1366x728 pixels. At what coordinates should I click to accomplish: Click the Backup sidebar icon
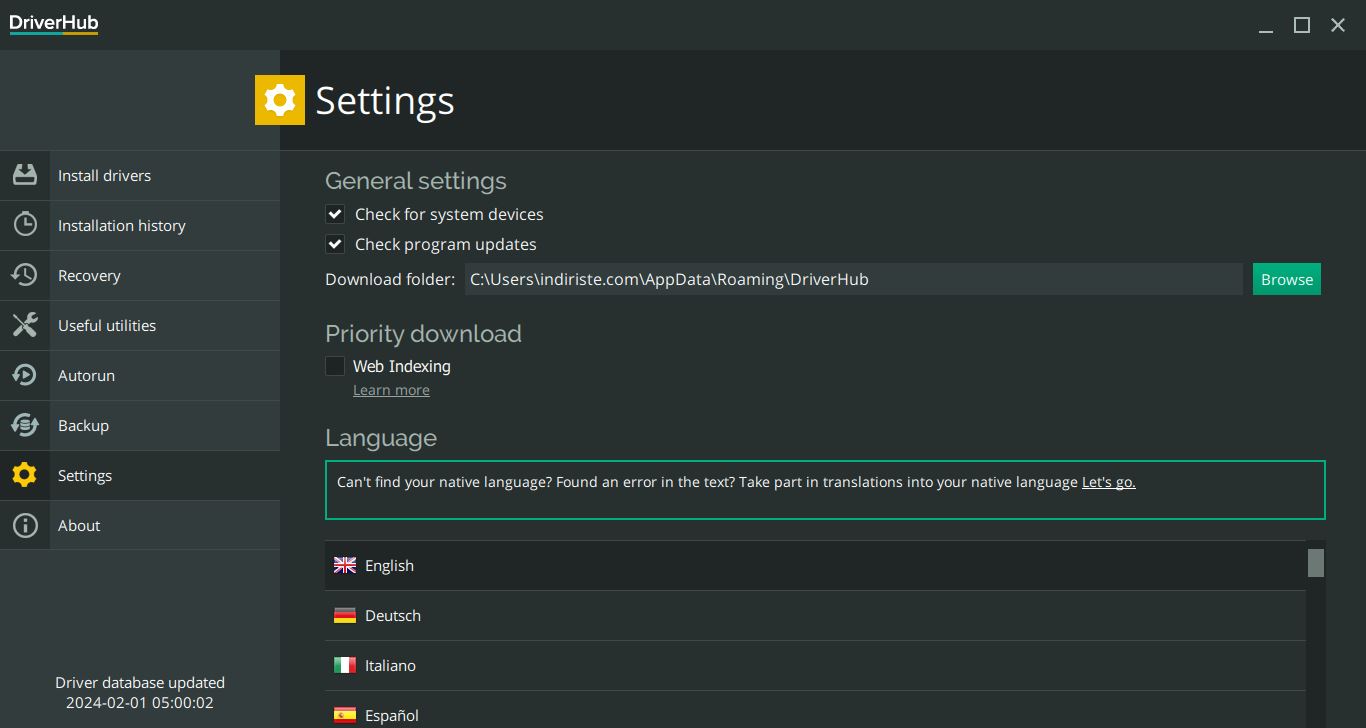[x=25, y=425]
